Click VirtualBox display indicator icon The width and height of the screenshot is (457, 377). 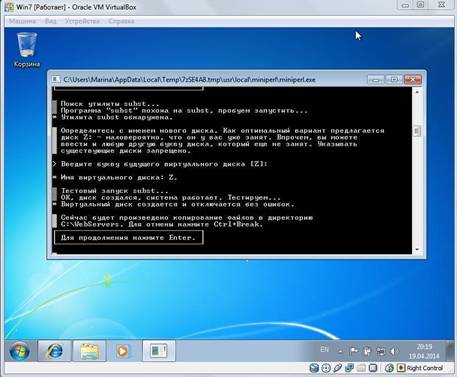pyautogui.click(x=373, y=368)
